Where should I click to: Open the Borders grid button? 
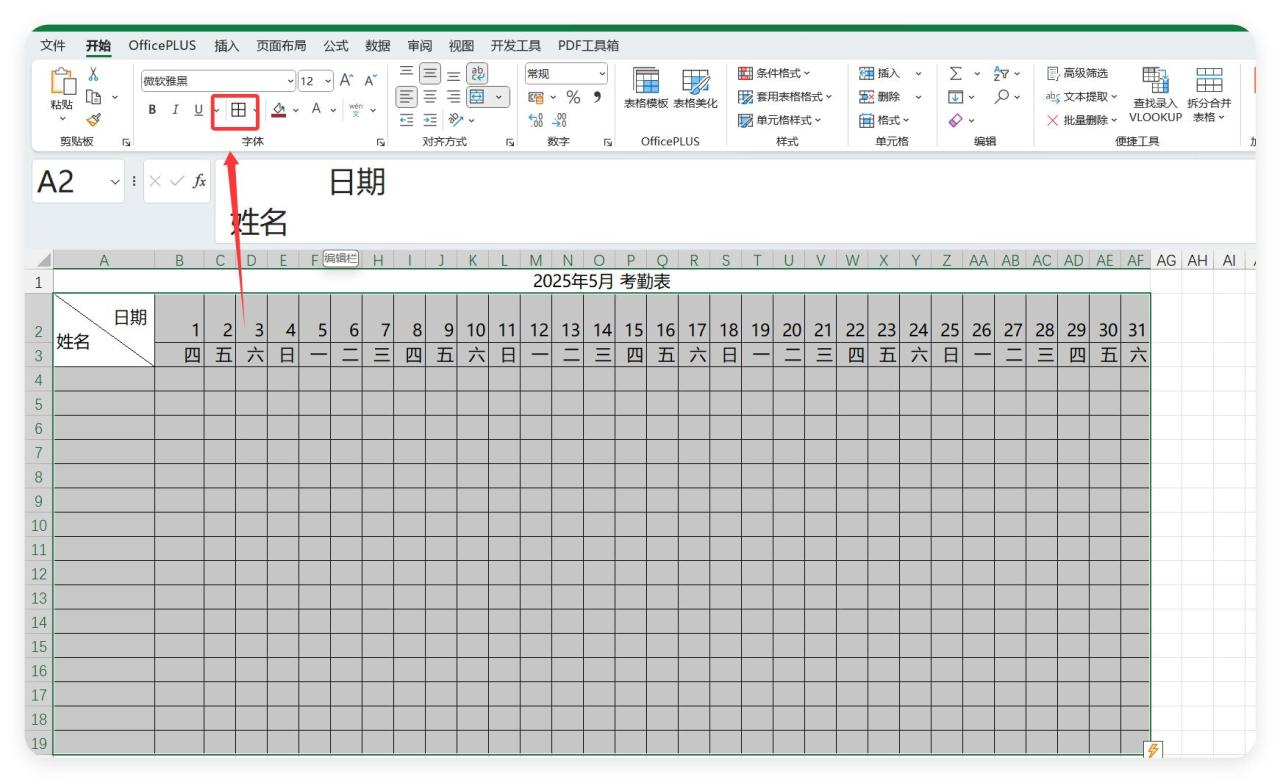click(239, 108)
